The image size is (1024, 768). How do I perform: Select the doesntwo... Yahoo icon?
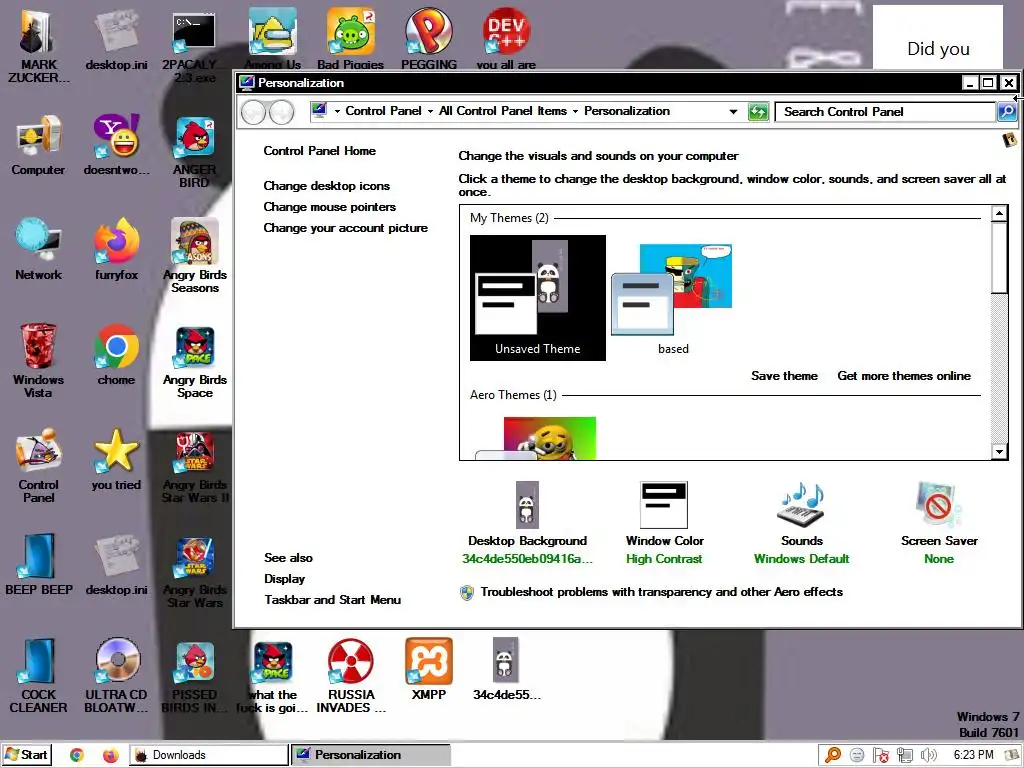click(x=116, y=145)
